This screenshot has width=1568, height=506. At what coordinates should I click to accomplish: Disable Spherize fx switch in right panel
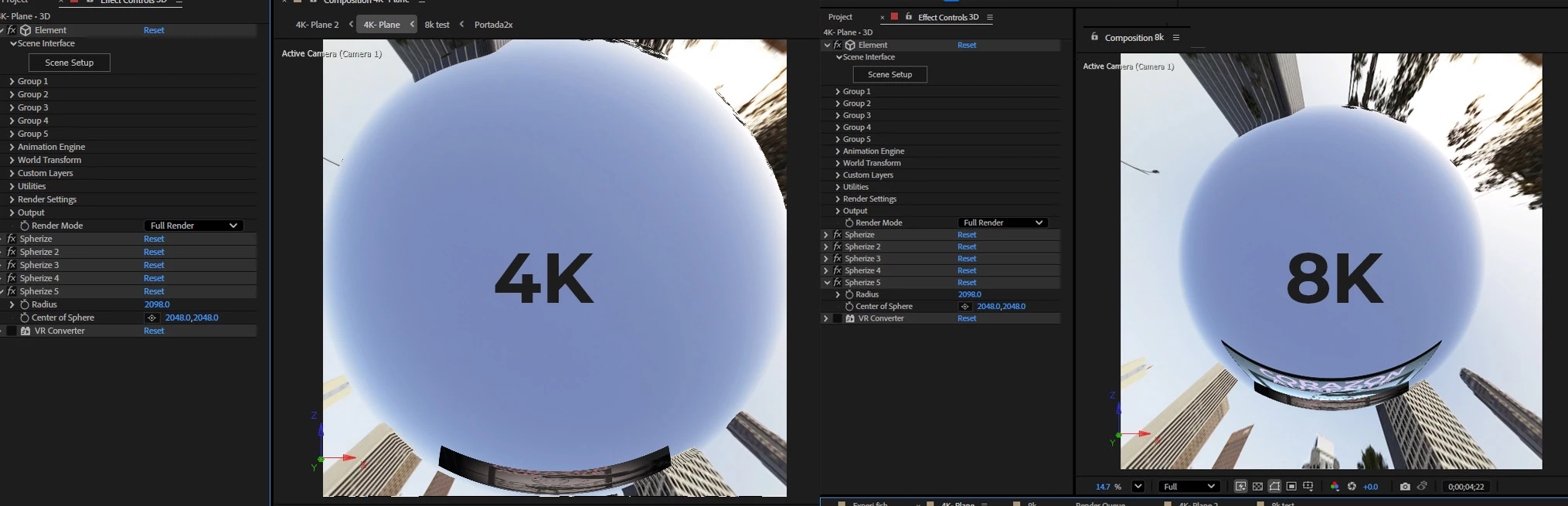837,235
